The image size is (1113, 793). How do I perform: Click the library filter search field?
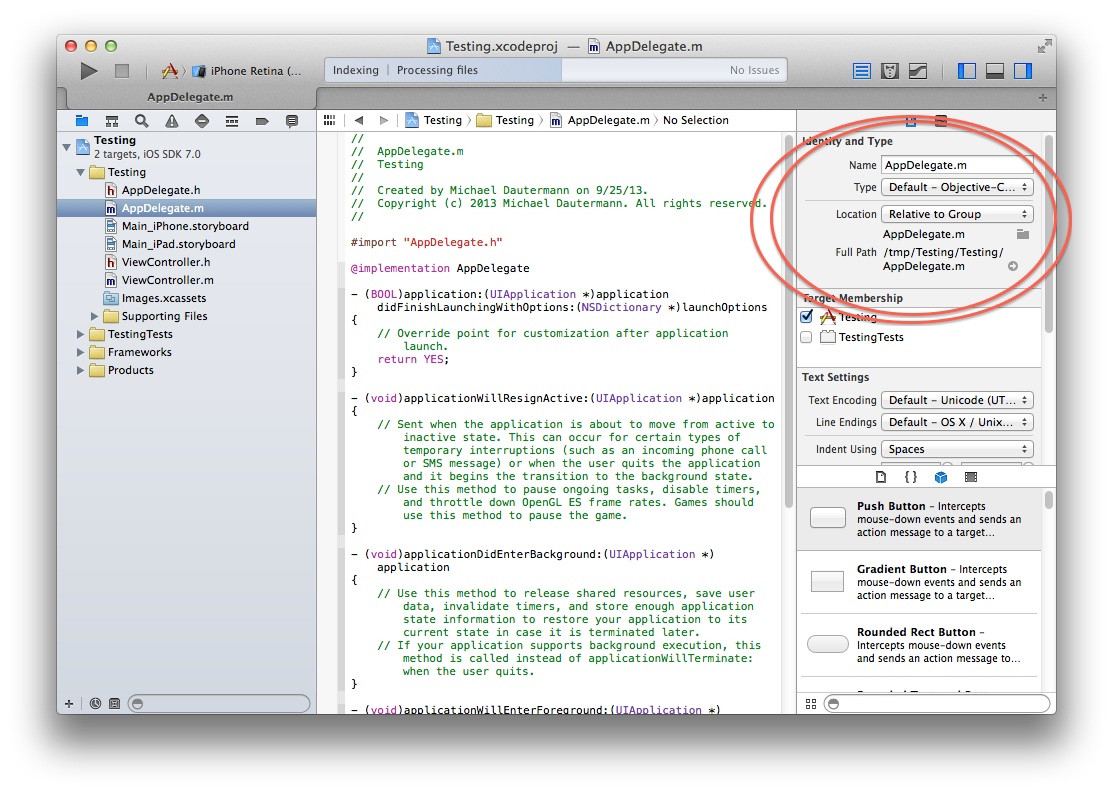pyautogui.click(x=937, y=704)
